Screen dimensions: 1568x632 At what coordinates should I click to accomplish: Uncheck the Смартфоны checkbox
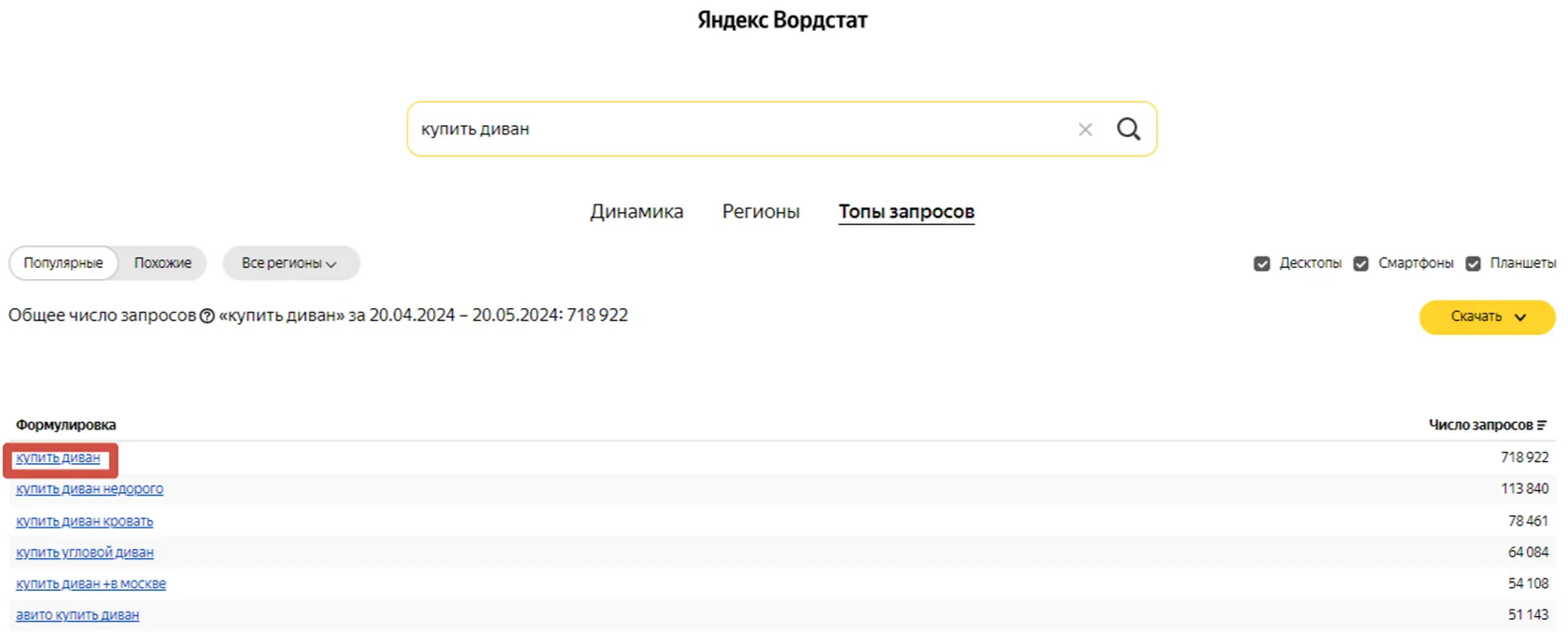coord(1361,263)
